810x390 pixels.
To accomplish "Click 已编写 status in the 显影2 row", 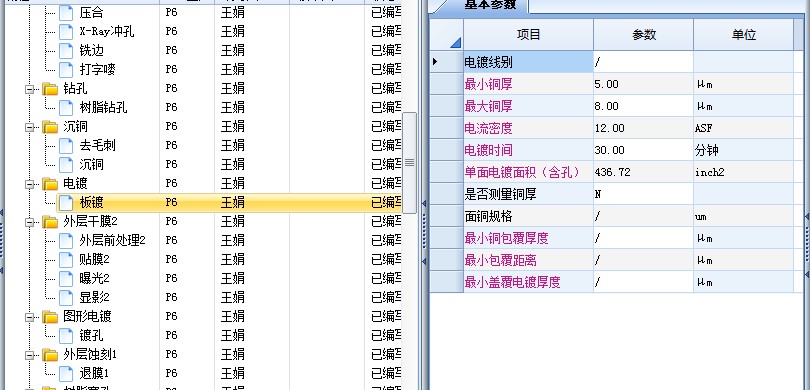I will click(x=386, y=298).
